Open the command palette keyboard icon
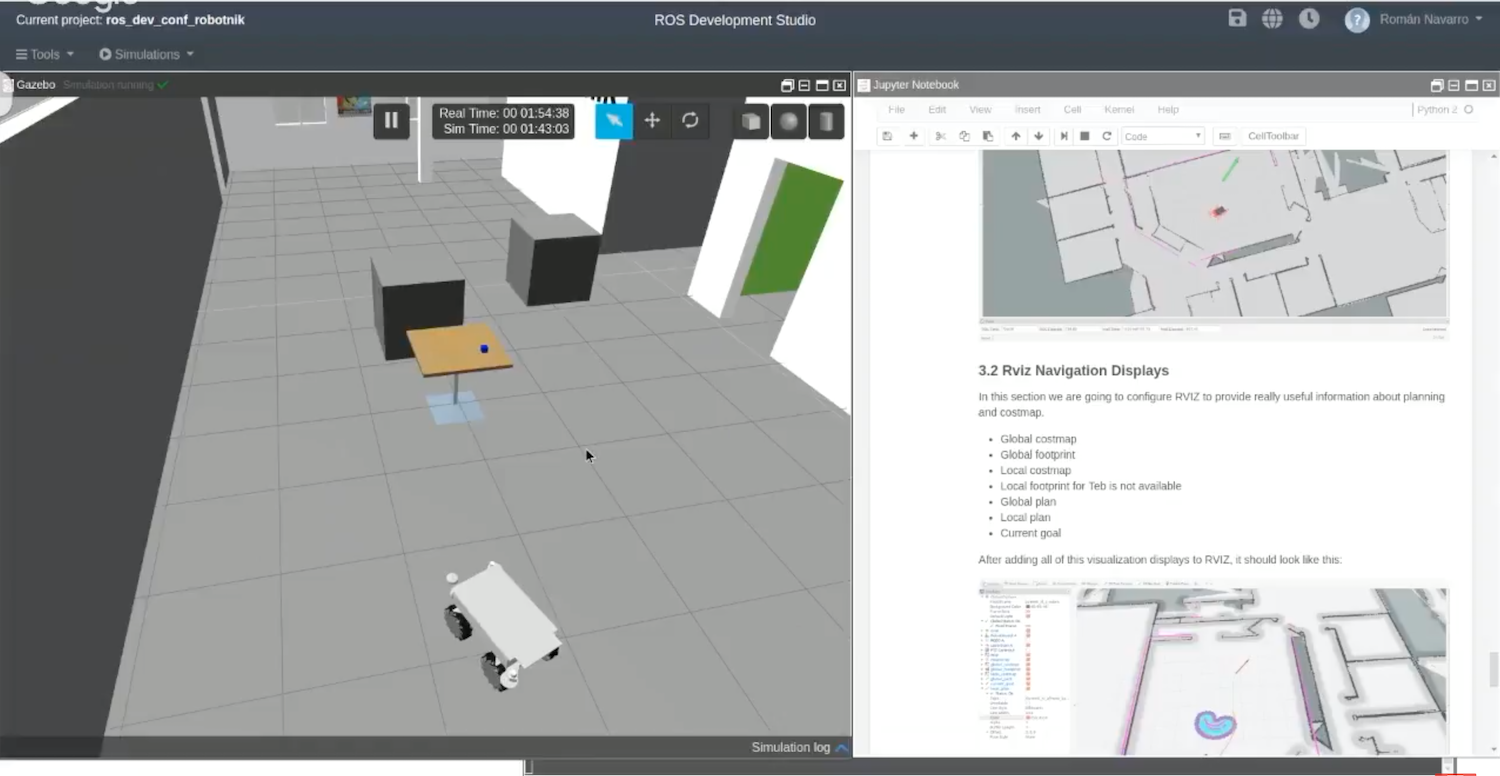 [1224, 136]
